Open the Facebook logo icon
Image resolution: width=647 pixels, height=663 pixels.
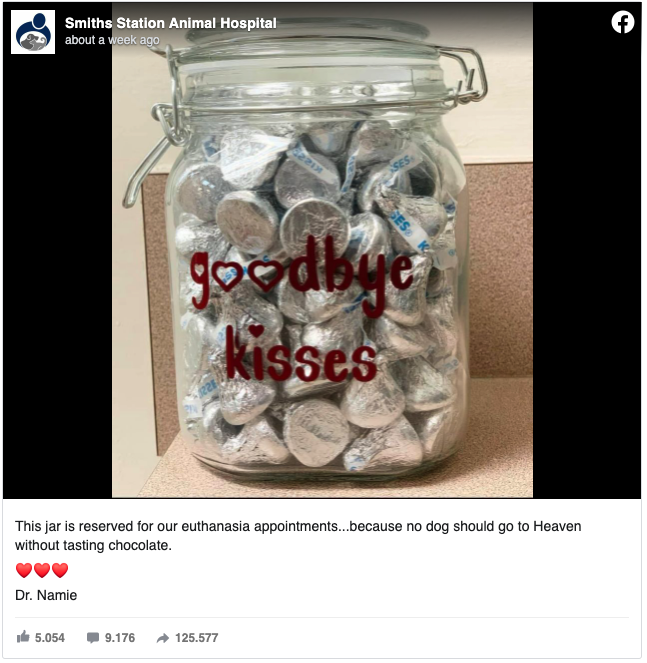[622, 22]
